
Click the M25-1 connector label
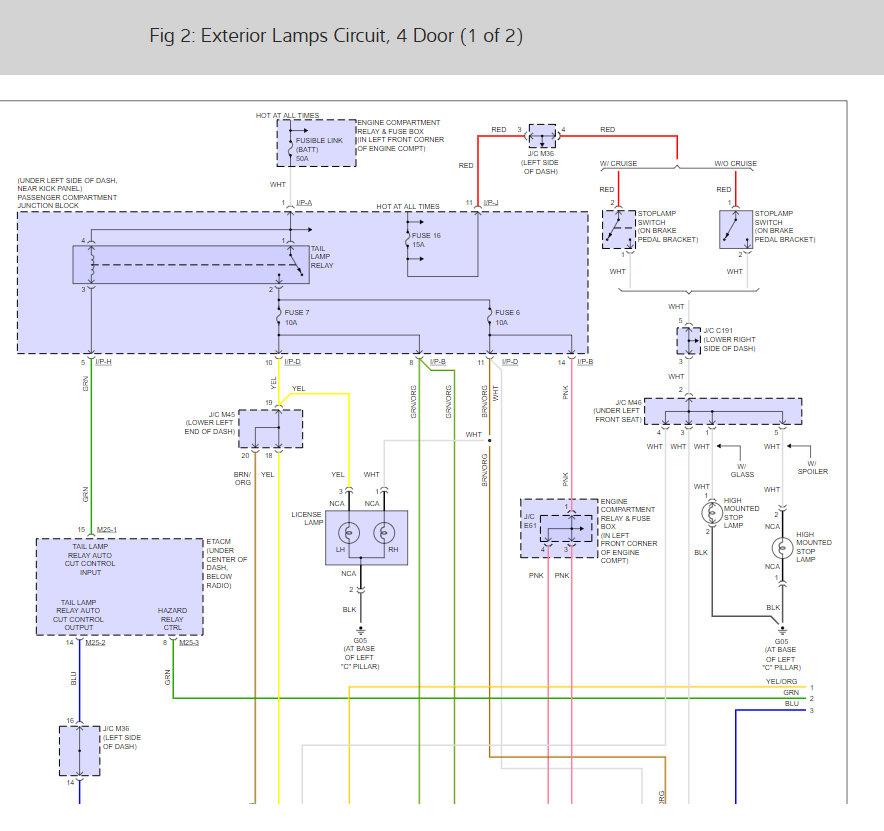point(107,529)
